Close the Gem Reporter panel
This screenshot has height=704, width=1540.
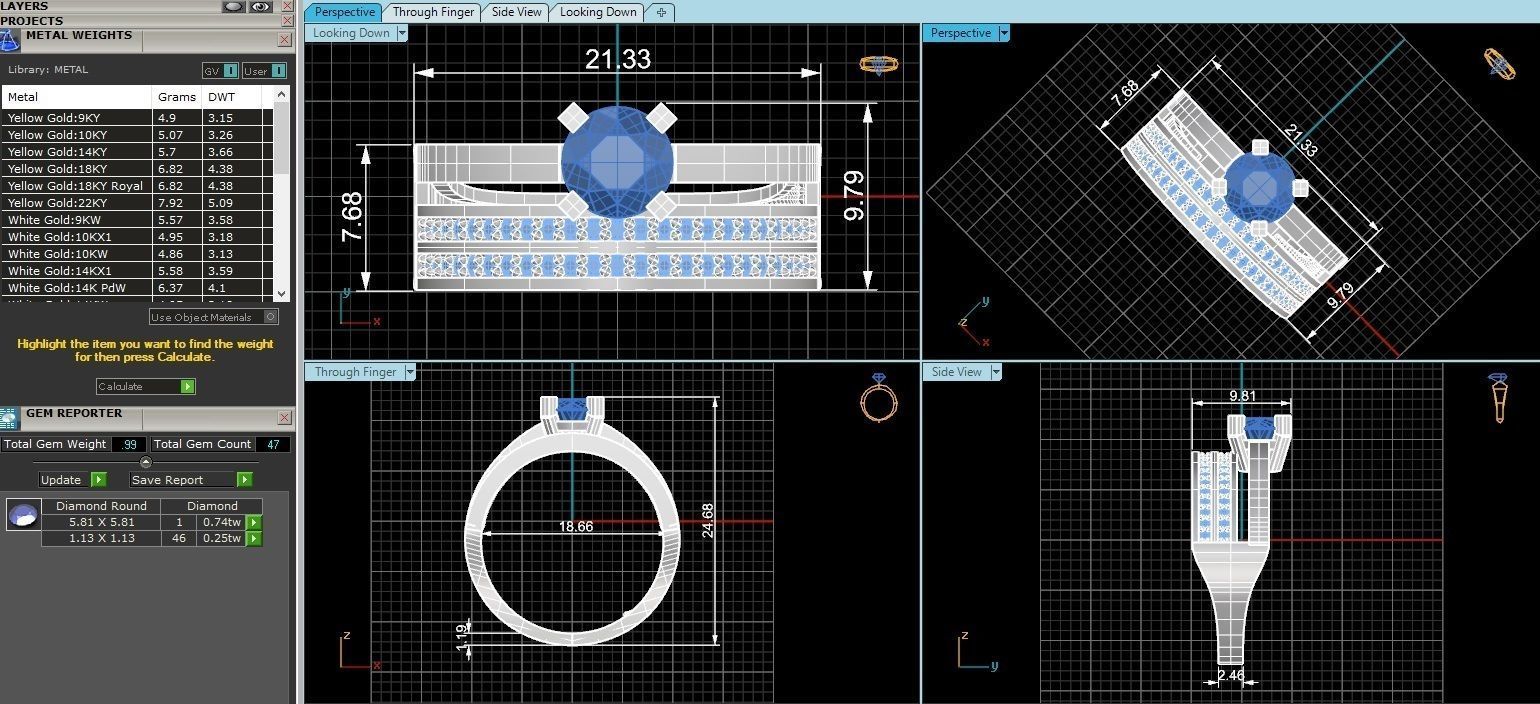[x=285, y=417]
